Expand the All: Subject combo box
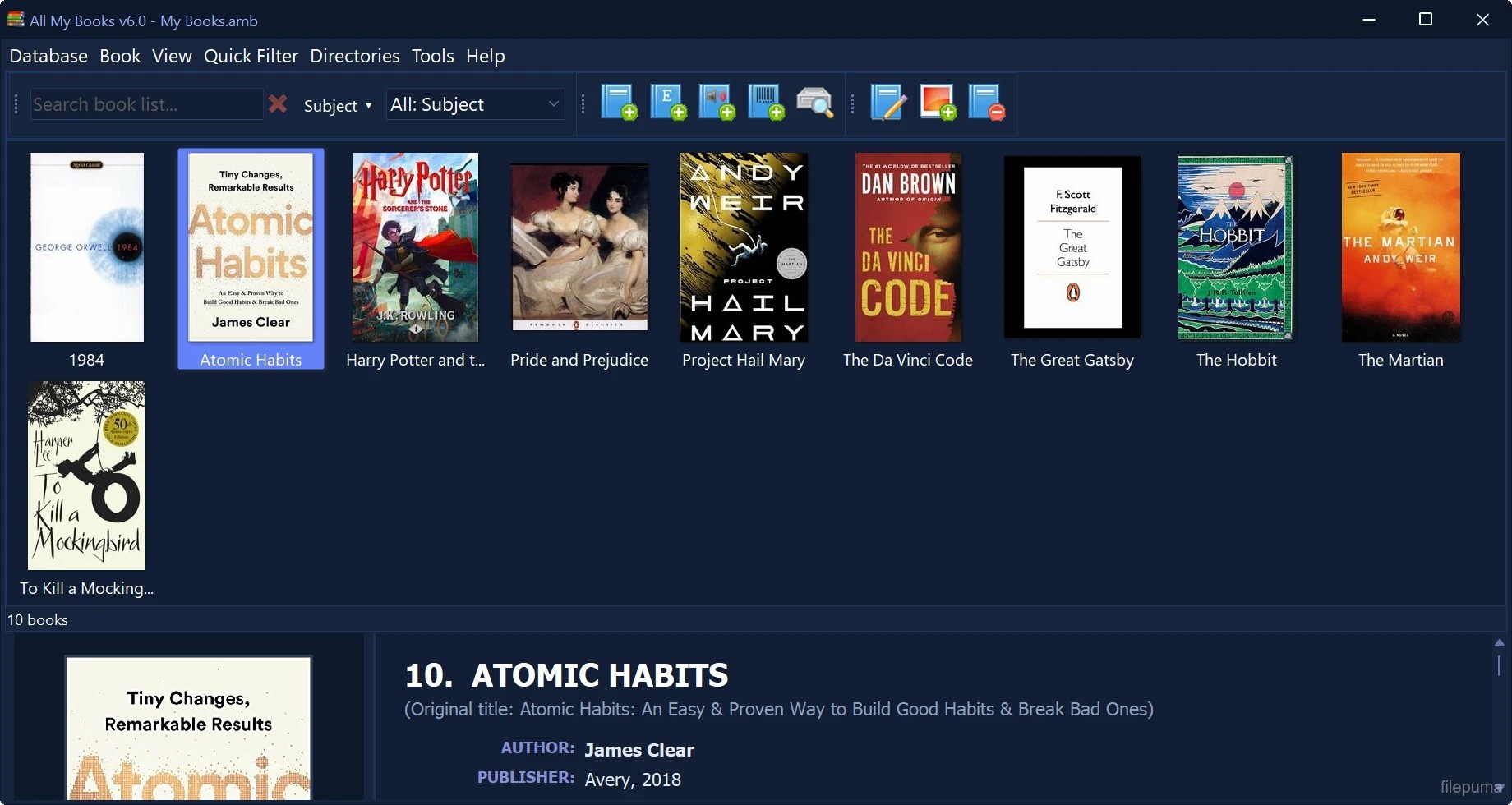 click(x=476, y=104)
